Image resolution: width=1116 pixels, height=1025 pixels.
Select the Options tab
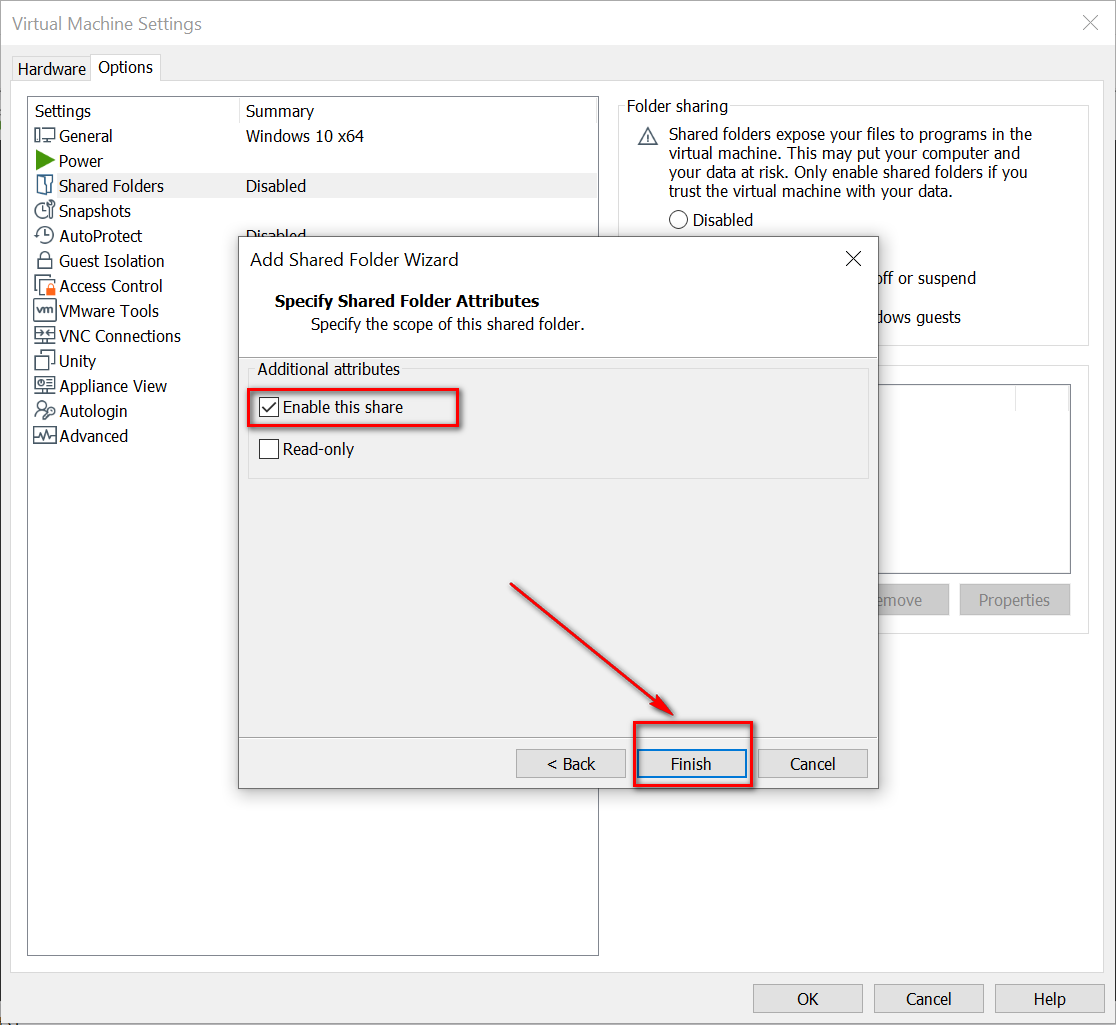125,68
